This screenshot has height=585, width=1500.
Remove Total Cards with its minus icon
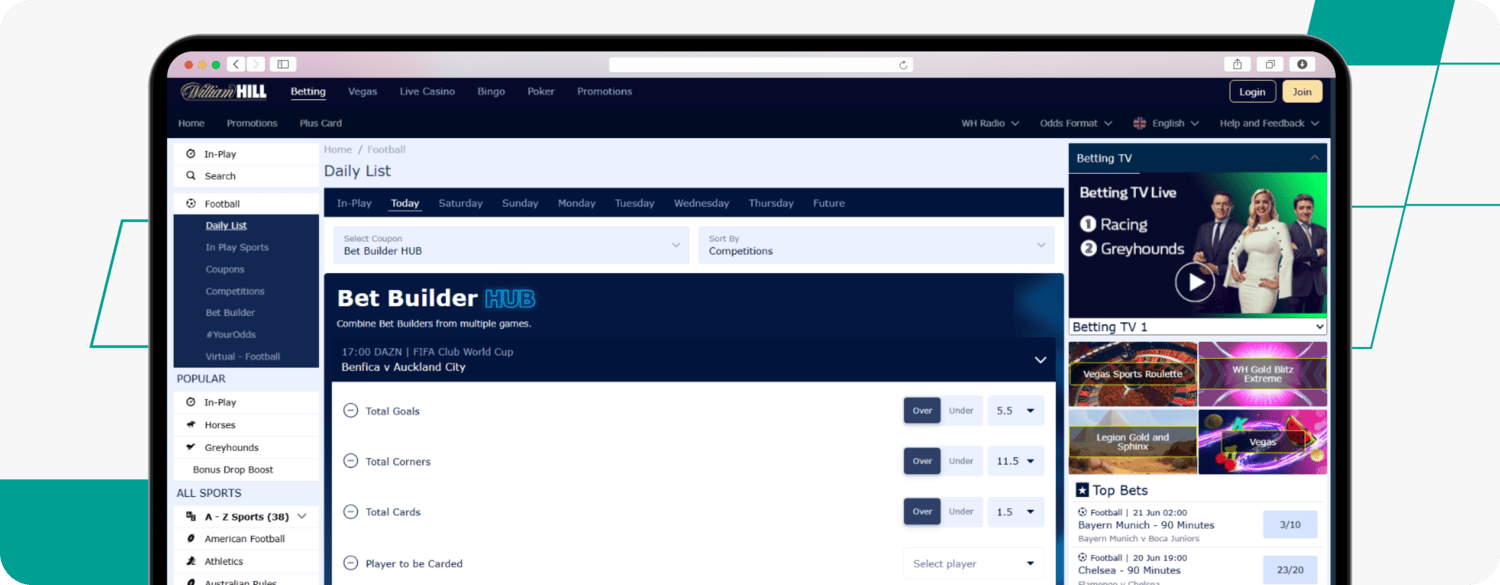coord(351,511)
